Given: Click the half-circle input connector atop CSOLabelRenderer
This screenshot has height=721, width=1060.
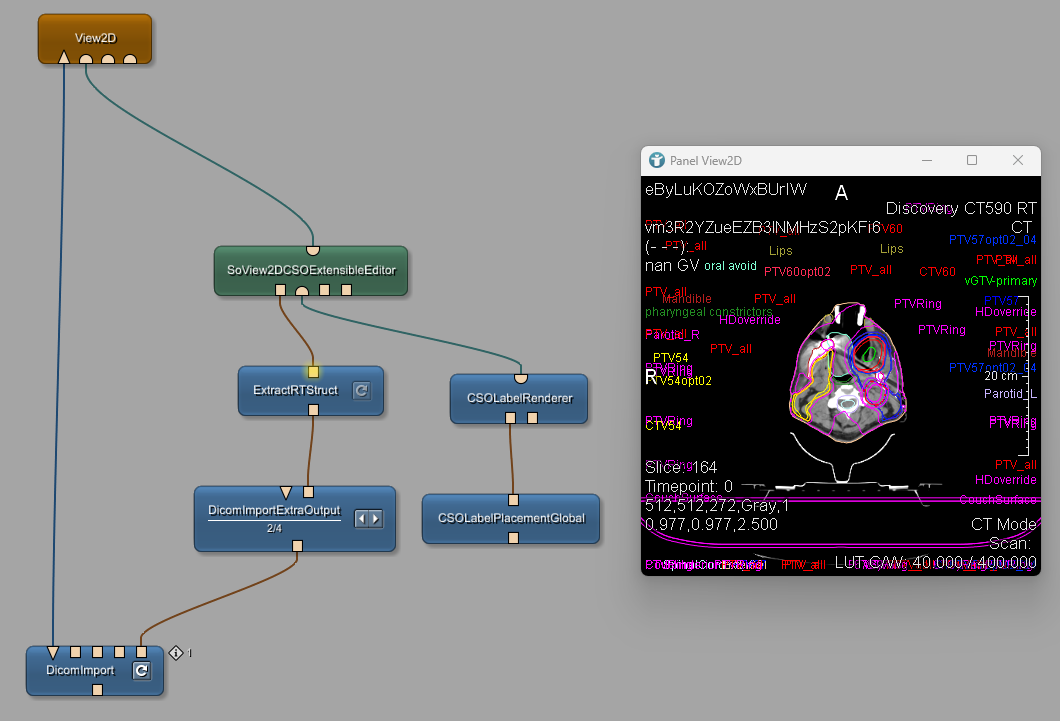Looking at the screenshot, I should 520,378.
